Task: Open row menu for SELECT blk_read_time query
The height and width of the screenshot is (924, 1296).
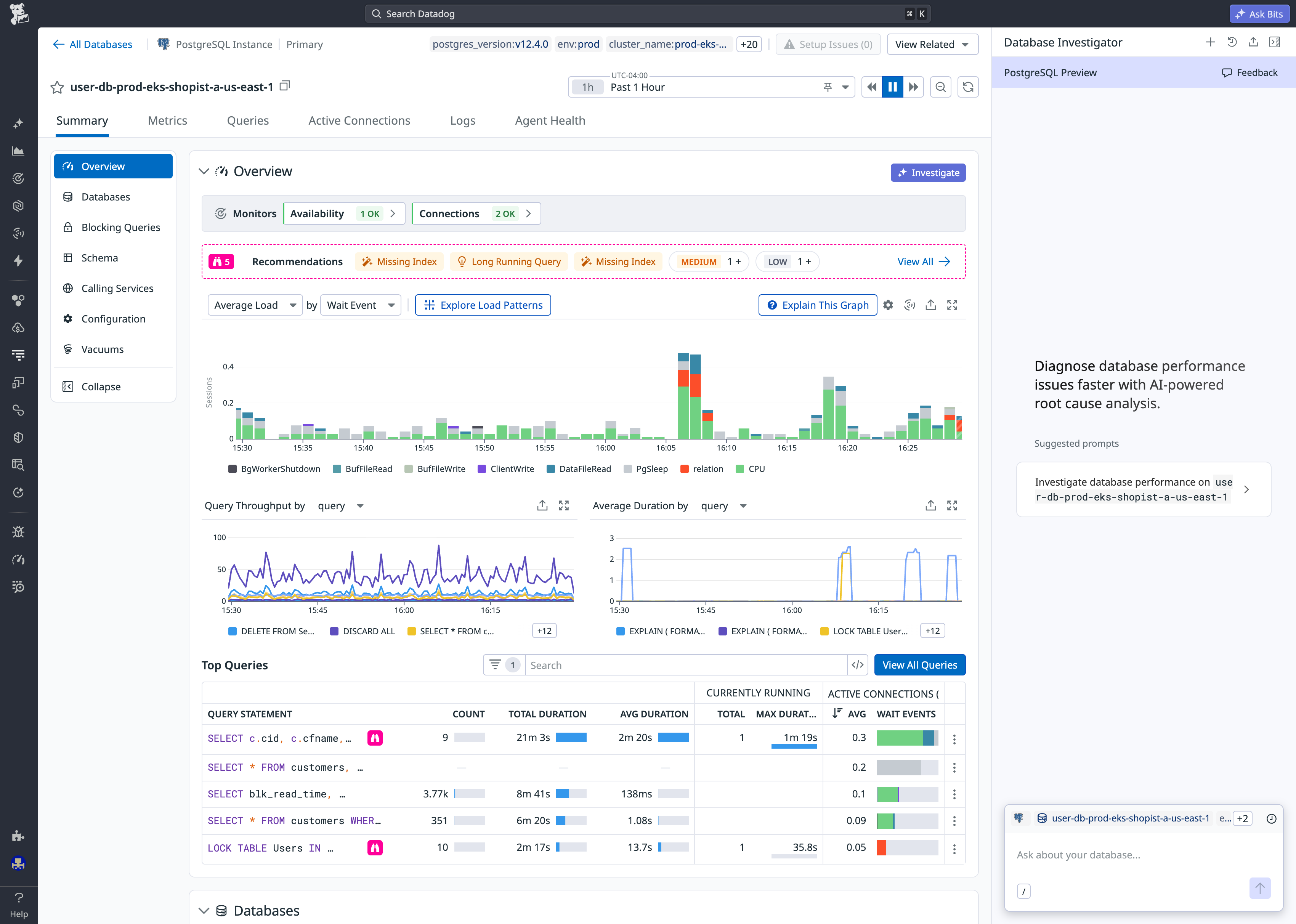Action: [954, 794]
